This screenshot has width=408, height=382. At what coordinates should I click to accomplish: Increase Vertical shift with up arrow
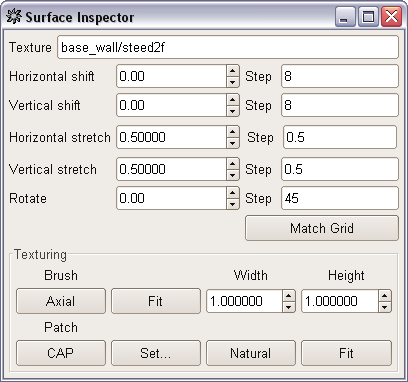coord(233,100)
